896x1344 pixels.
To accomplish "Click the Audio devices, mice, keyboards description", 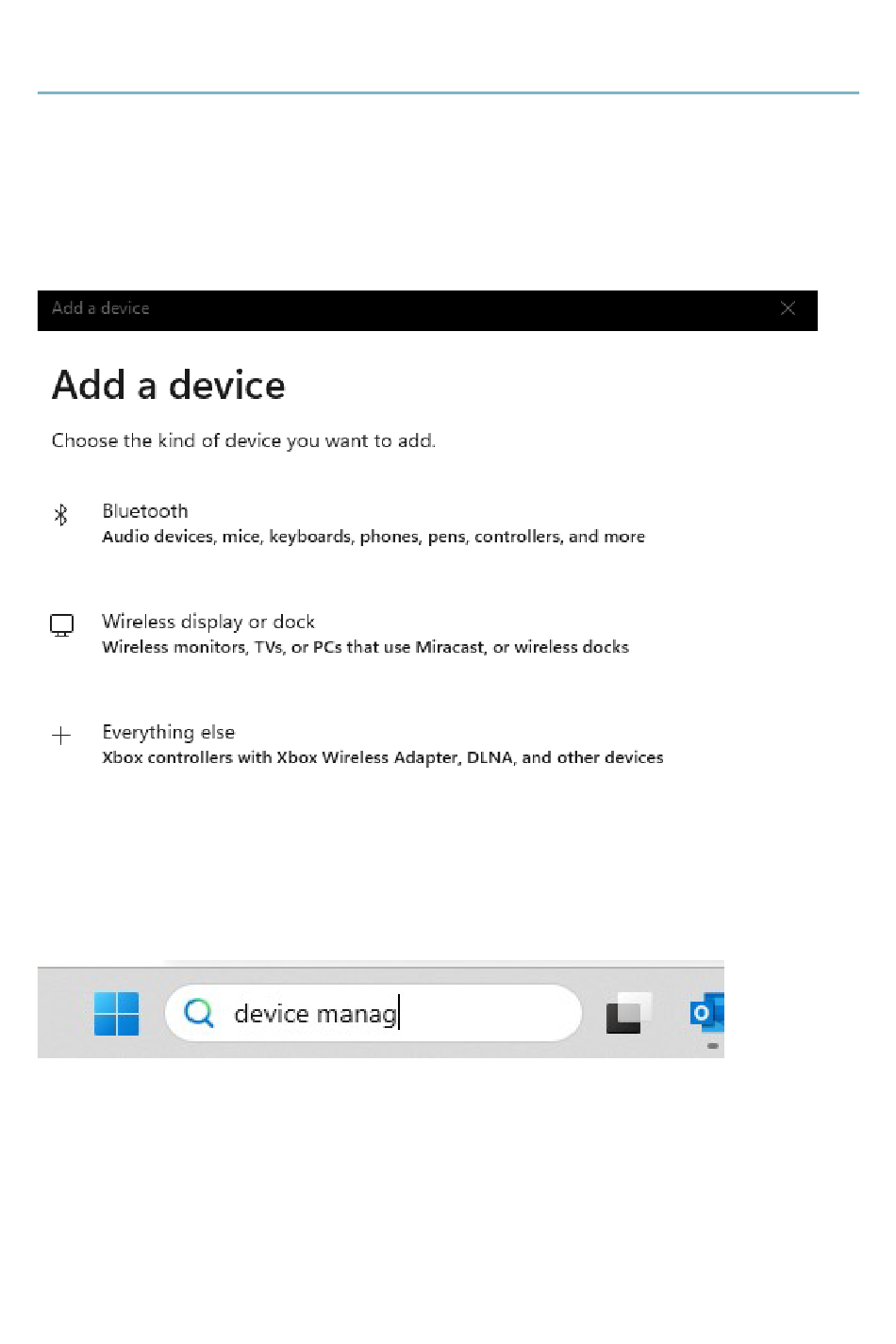I will 373,537.
